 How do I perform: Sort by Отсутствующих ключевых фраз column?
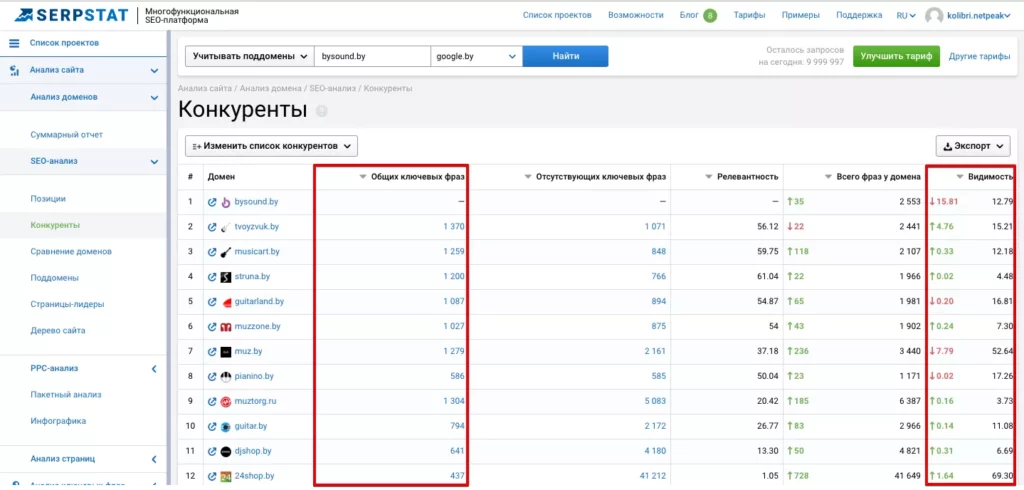[595, 176]
